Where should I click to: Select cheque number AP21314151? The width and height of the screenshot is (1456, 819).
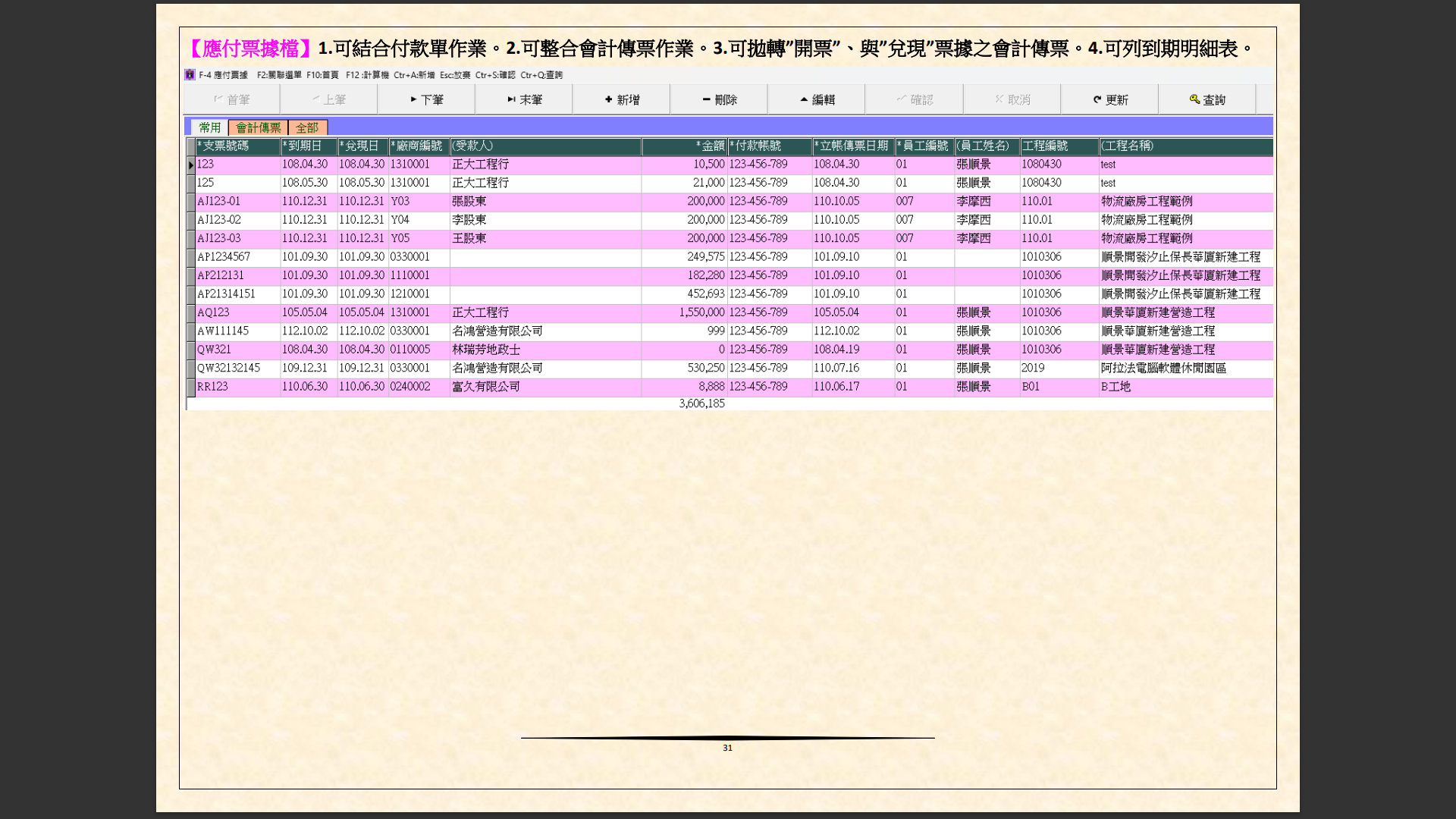pyautogui.click(x=237, y=294)
